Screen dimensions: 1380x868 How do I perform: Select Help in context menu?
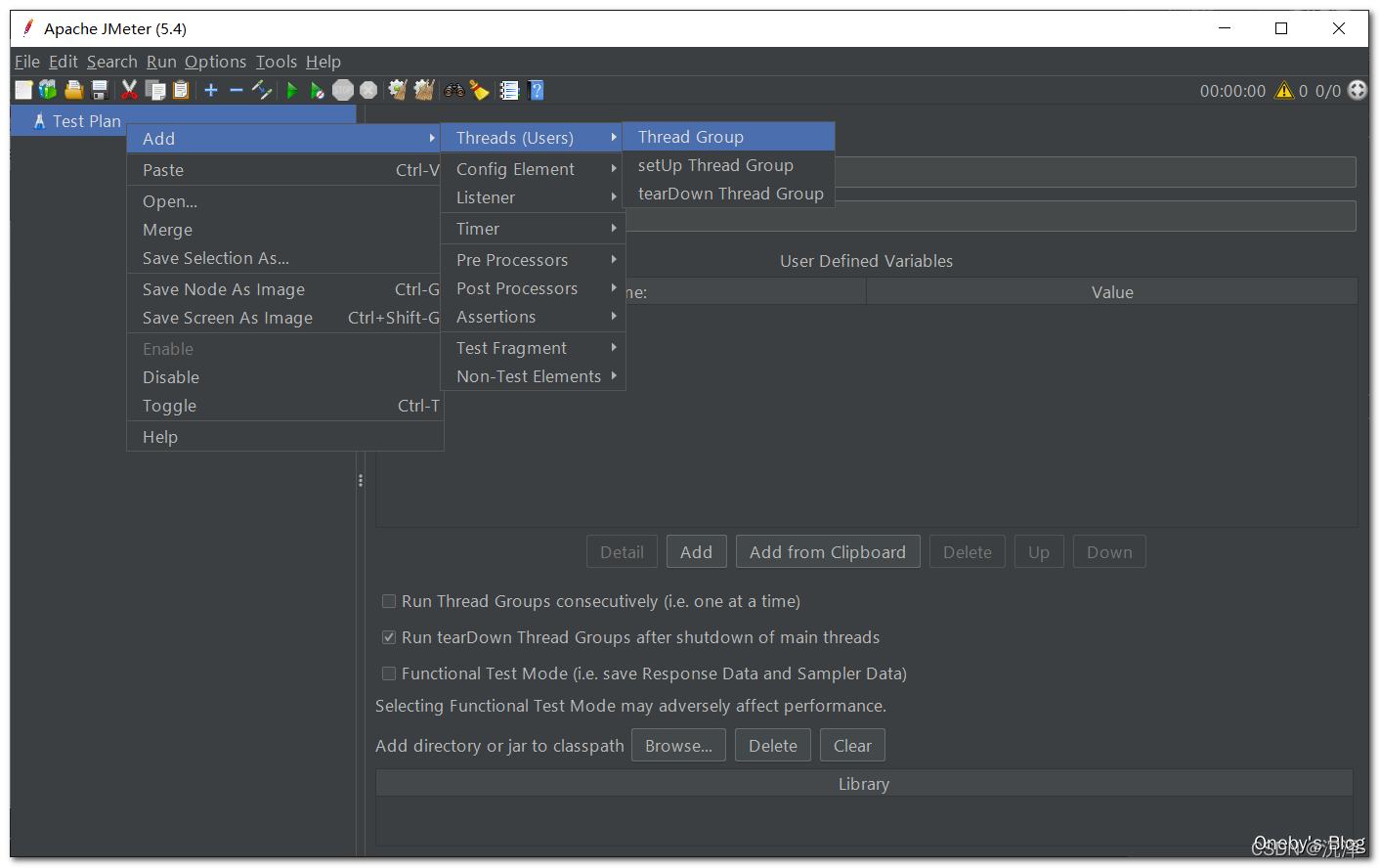pyautogui.click(x=285, y=437)
